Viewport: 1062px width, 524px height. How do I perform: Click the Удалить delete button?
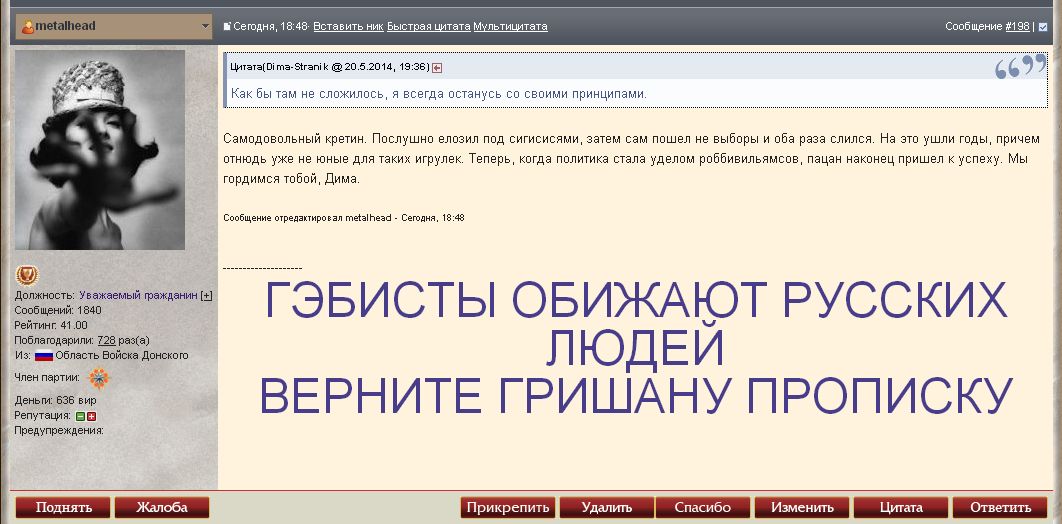click(x=607, y=507)
